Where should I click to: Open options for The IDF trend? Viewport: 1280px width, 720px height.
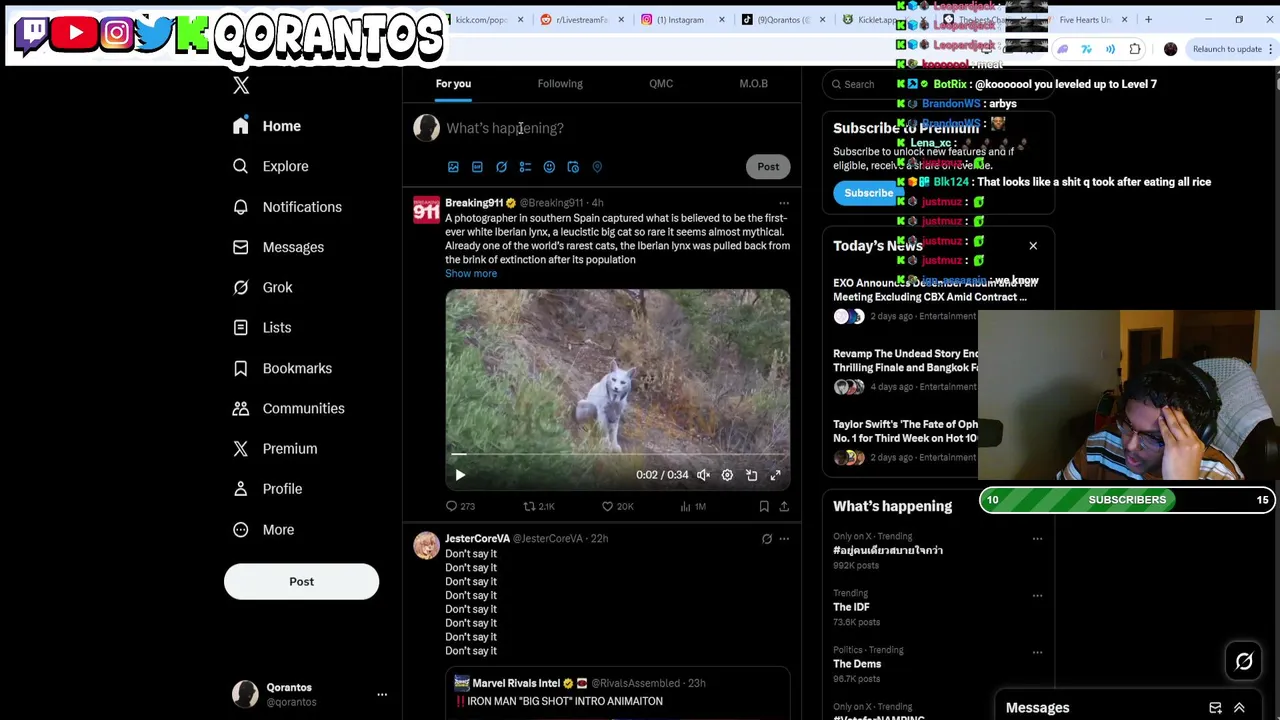1037,596
